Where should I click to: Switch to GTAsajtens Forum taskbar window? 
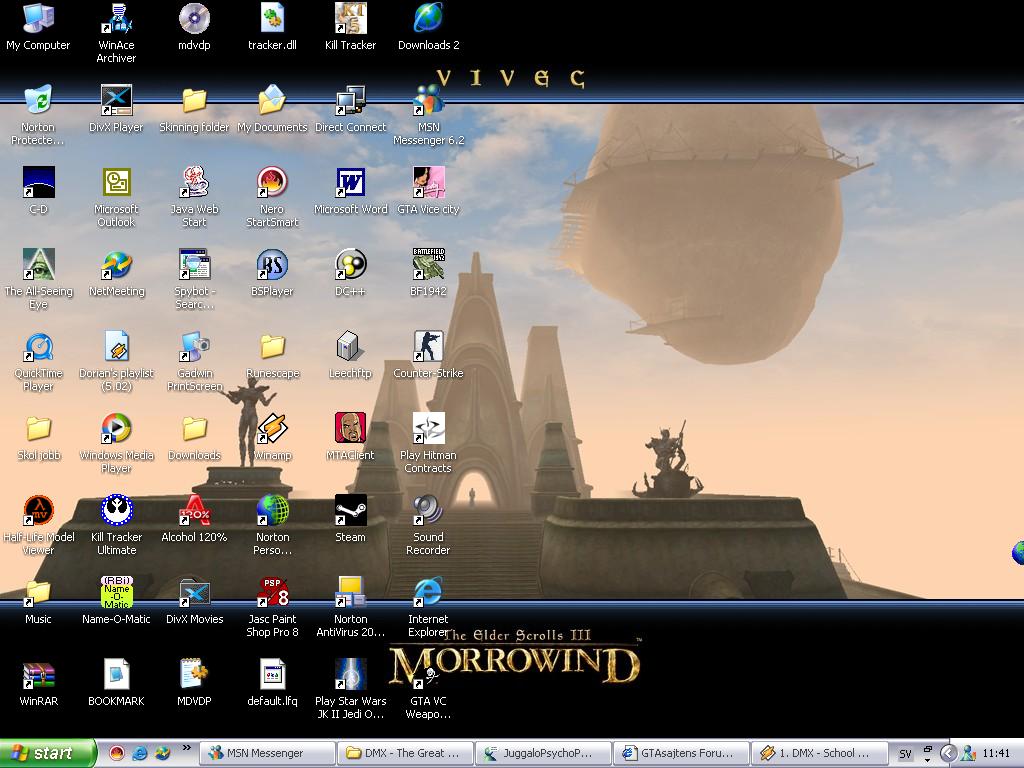tap(681, 753)
